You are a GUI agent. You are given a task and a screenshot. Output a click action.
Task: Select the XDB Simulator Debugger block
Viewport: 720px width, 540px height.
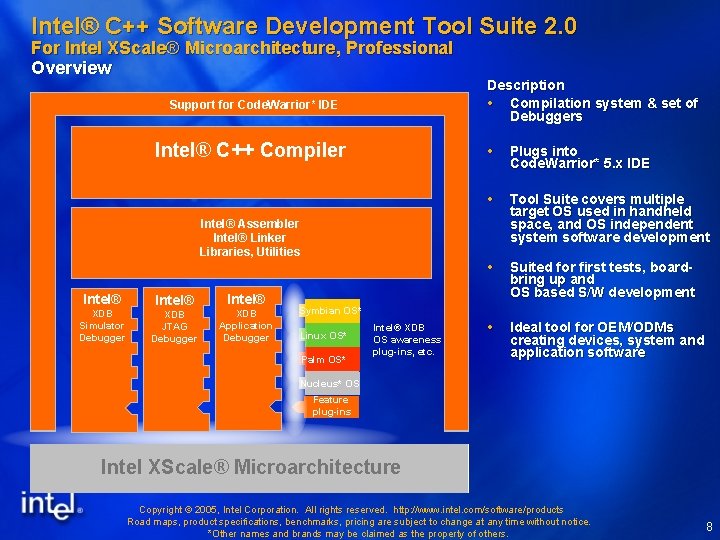click(x=104, y=360)
